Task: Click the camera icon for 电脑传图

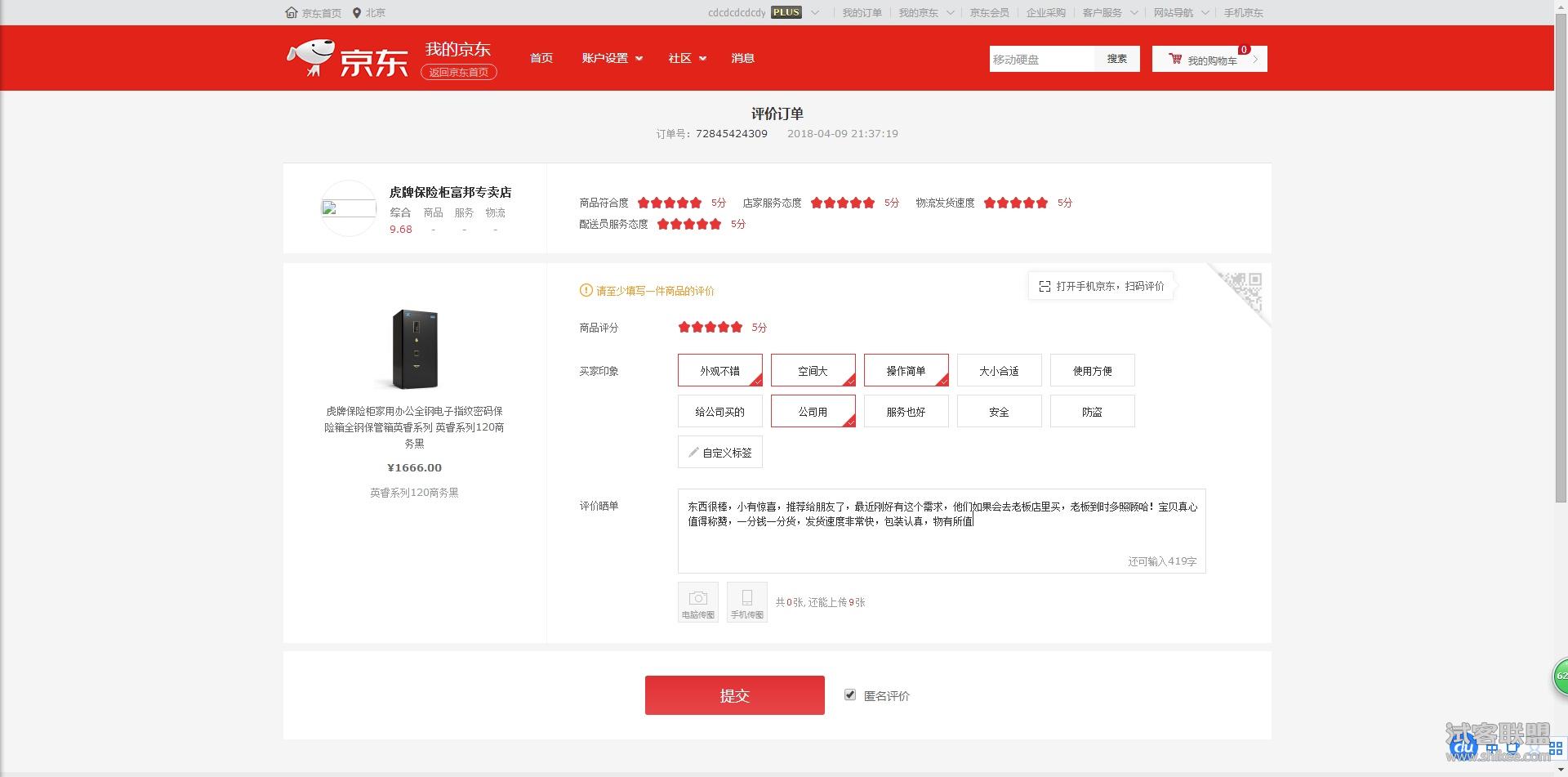Action: pyautogui.click(x=698, y=598)
